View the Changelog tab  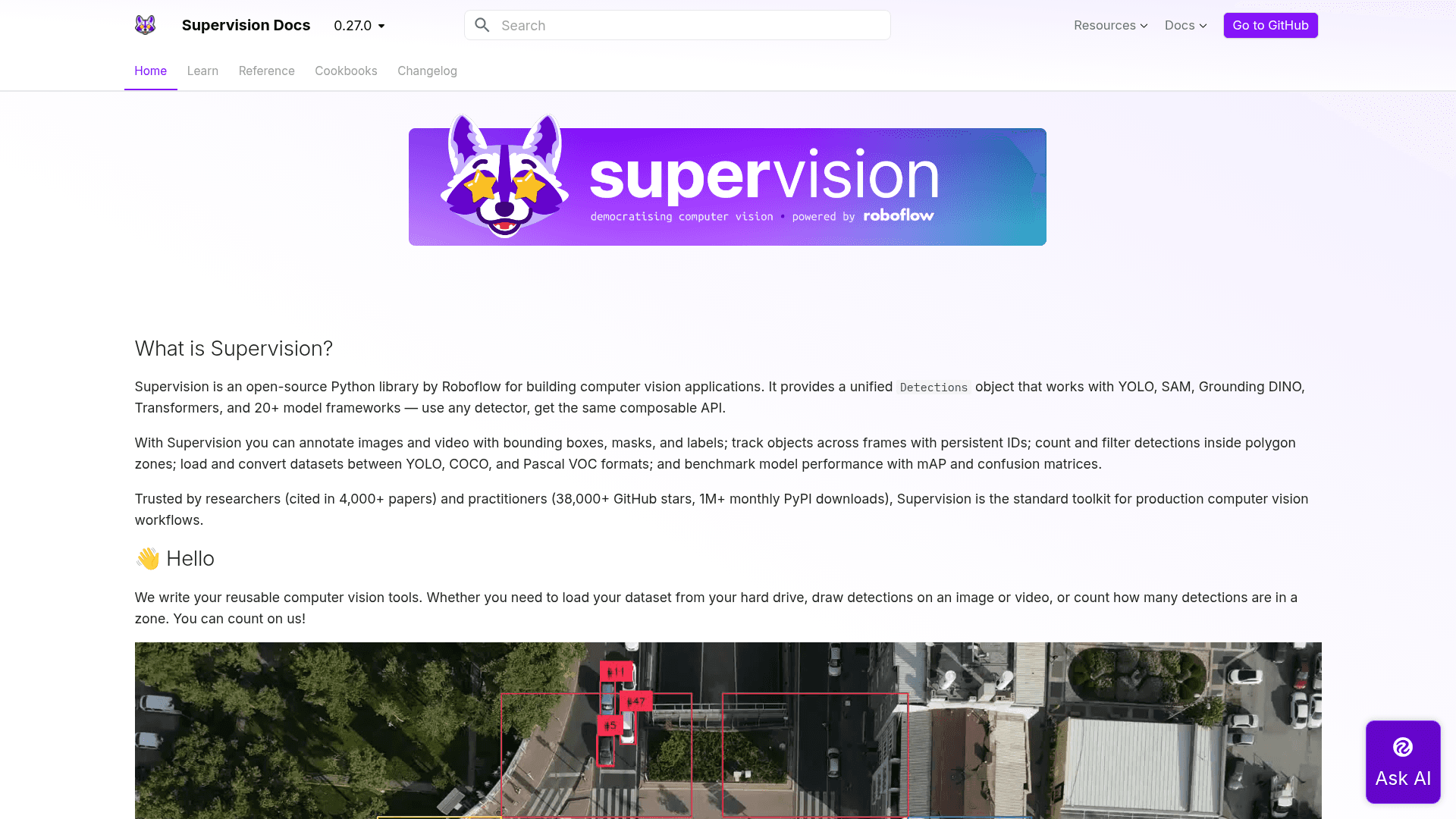coord(427,71)
